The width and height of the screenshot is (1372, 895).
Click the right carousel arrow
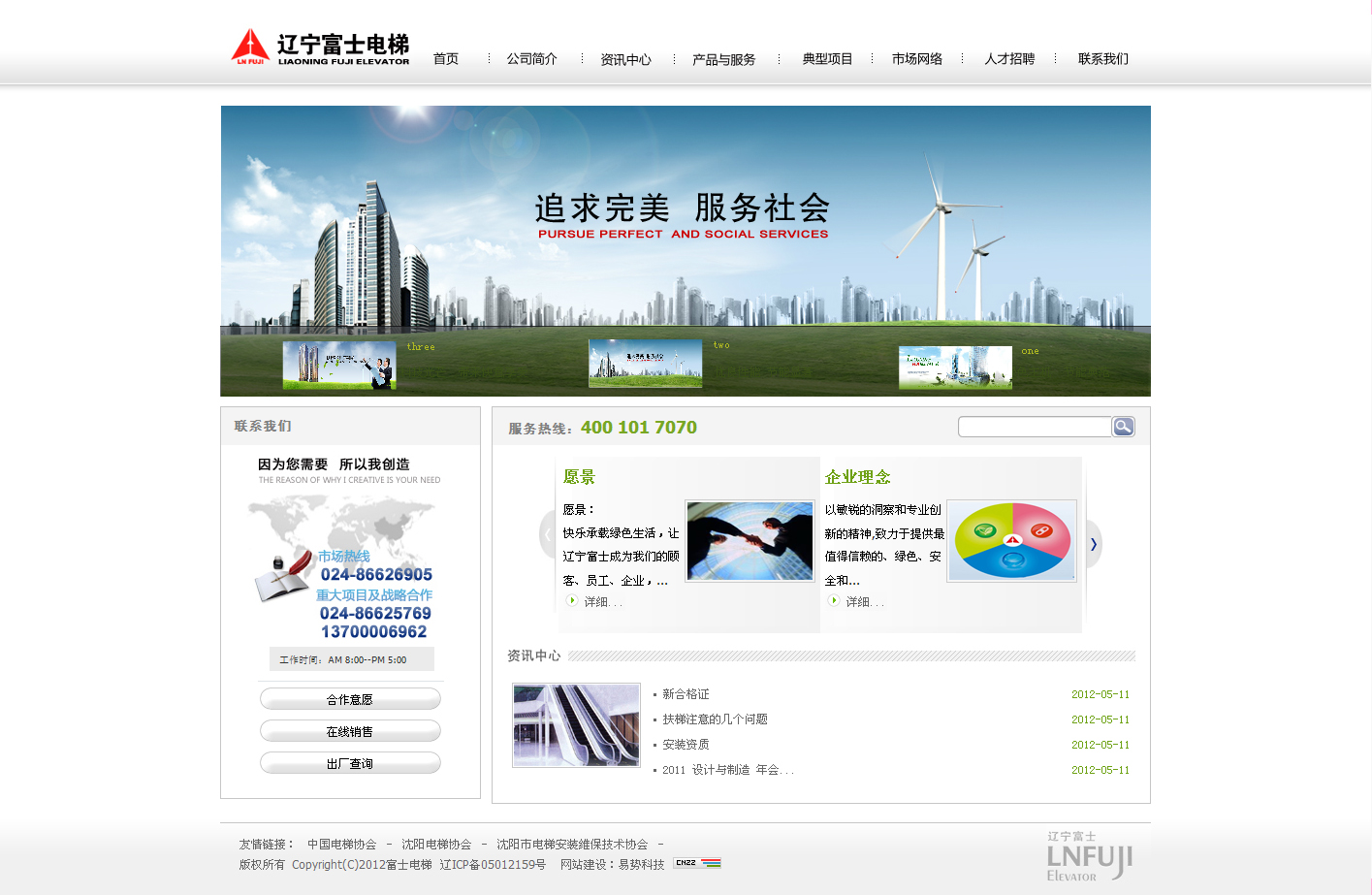(x=1093, y=544)
